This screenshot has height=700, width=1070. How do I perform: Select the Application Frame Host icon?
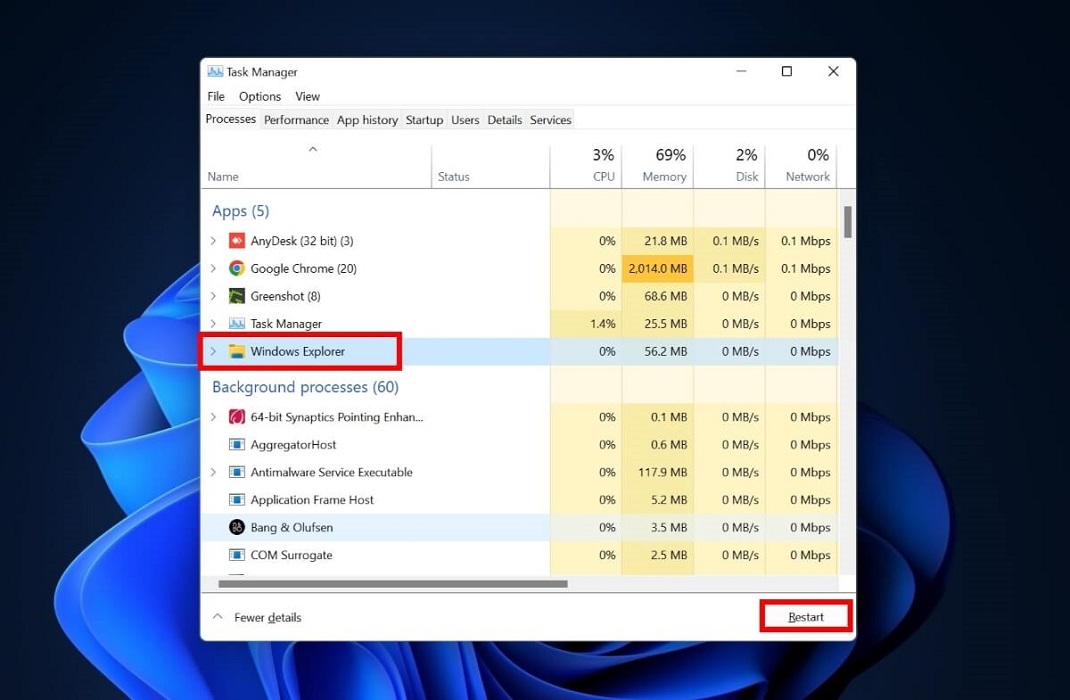click(x=236, y=499)
